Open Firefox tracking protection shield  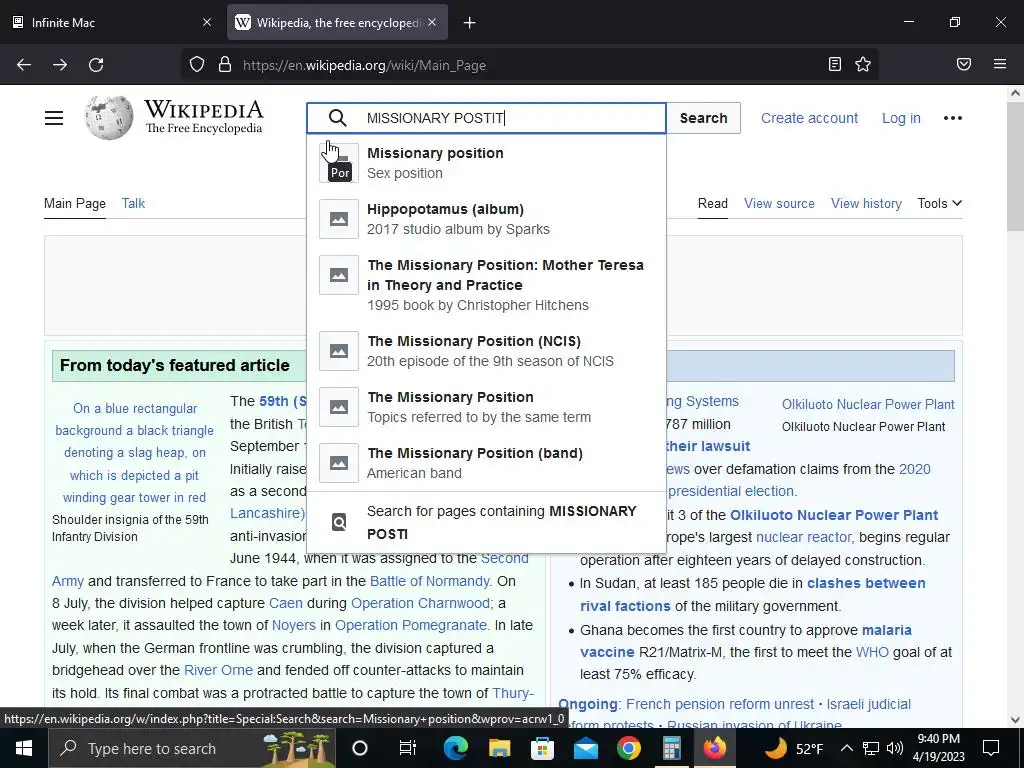coord(197,65)
